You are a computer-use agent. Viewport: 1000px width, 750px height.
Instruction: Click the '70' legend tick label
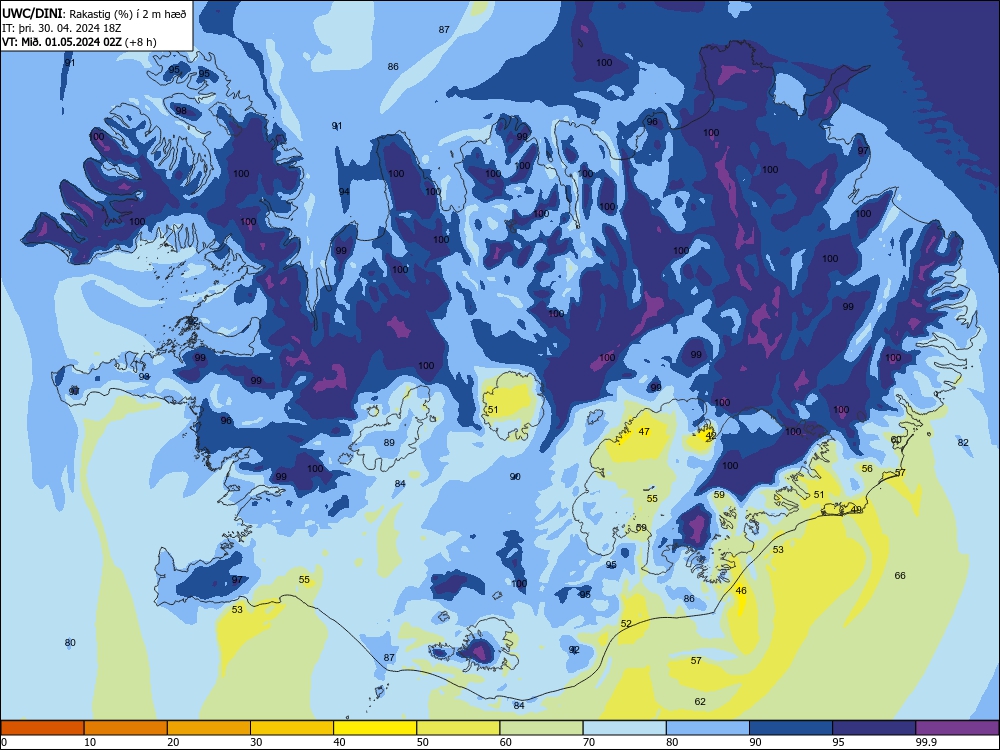(x=589, y=742)
